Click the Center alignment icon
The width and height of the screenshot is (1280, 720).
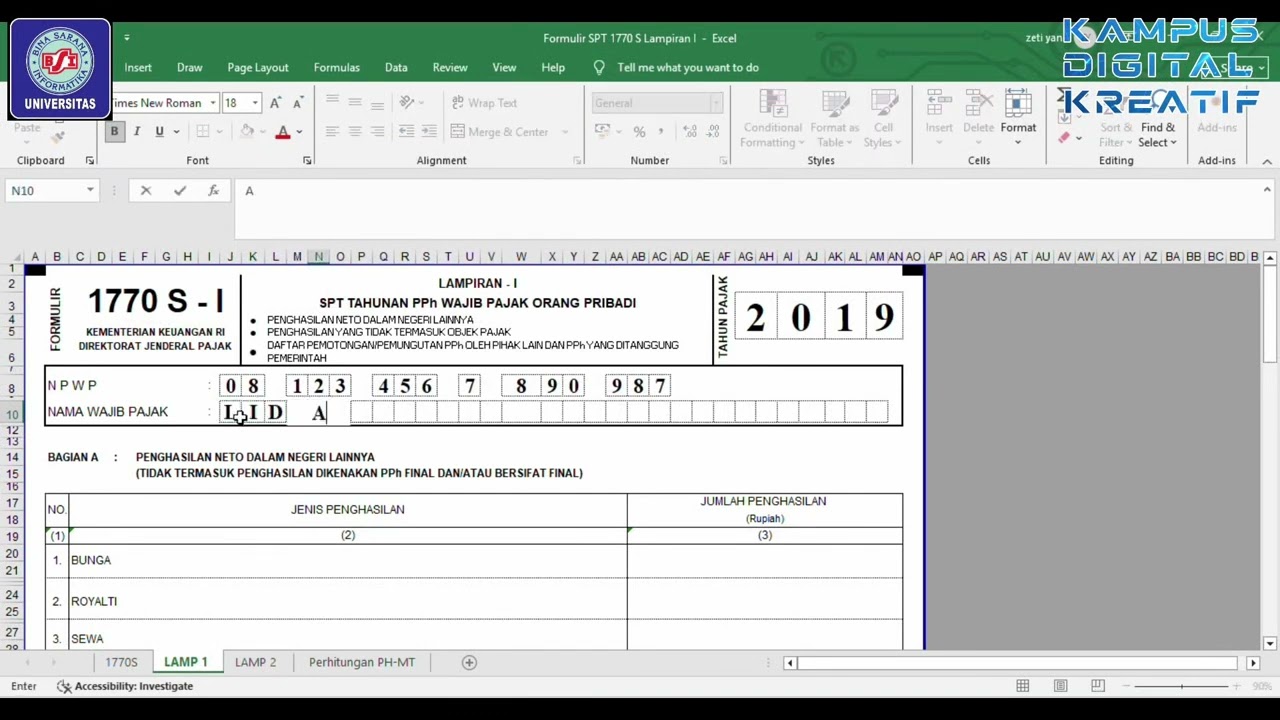[x=355, y=131]
